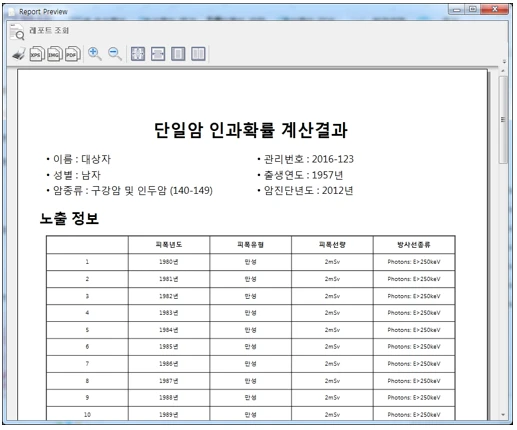Click the row number 1 cell
Viewport: 517px width, 430px height.
click(x=87, y=262)
